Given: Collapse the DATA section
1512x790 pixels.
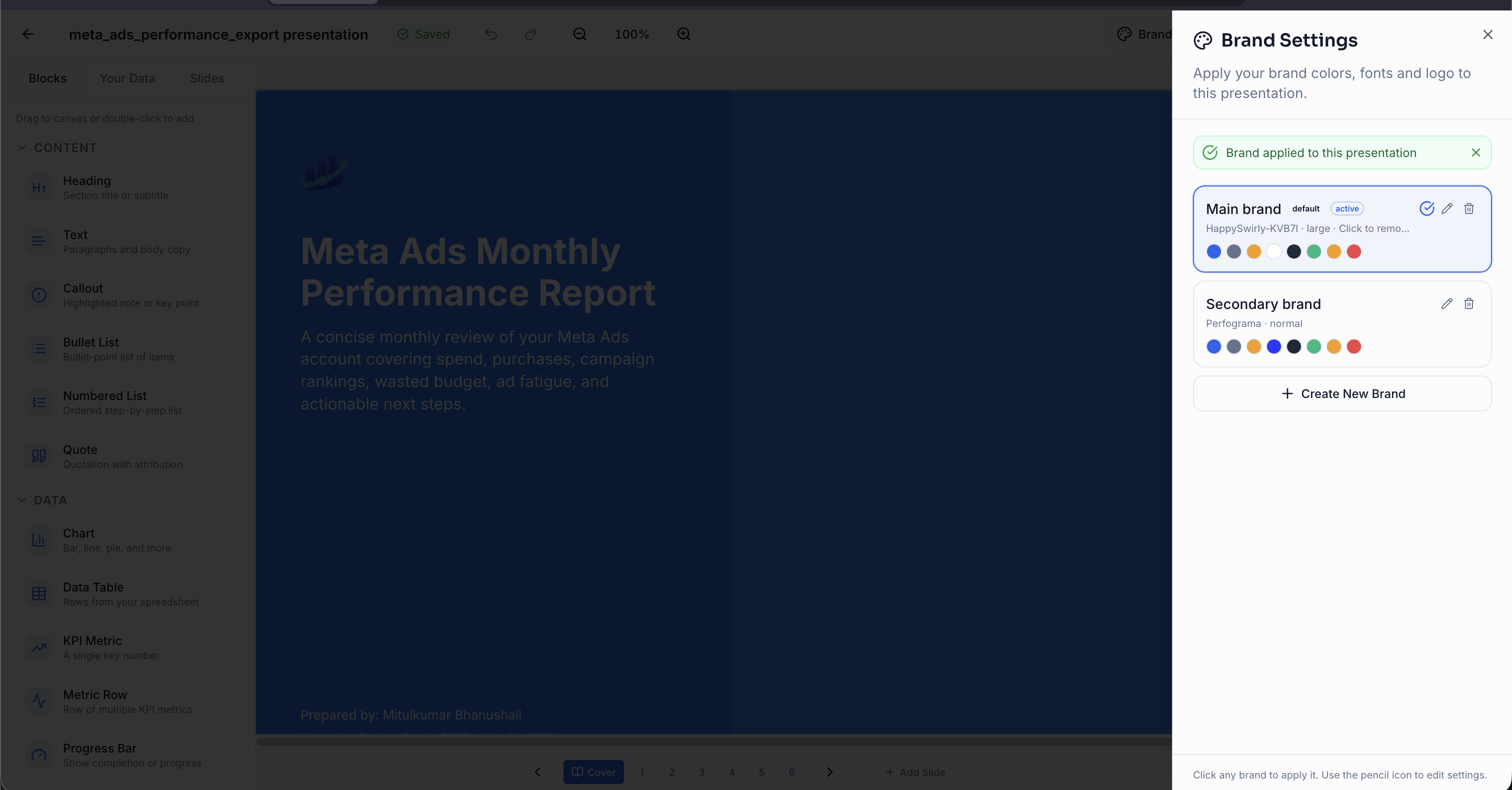Looking at the screenshot, I should [21, 500].
